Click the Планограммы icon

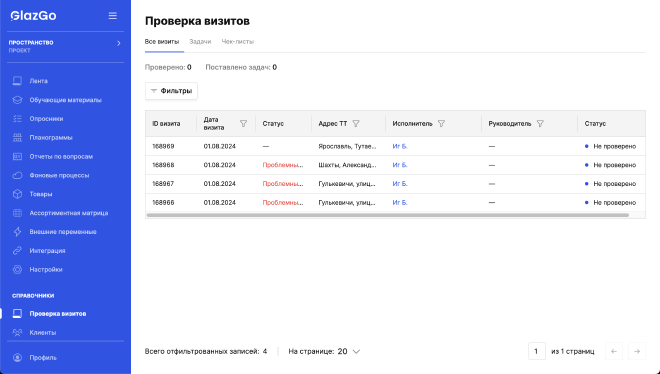(17, 138)
